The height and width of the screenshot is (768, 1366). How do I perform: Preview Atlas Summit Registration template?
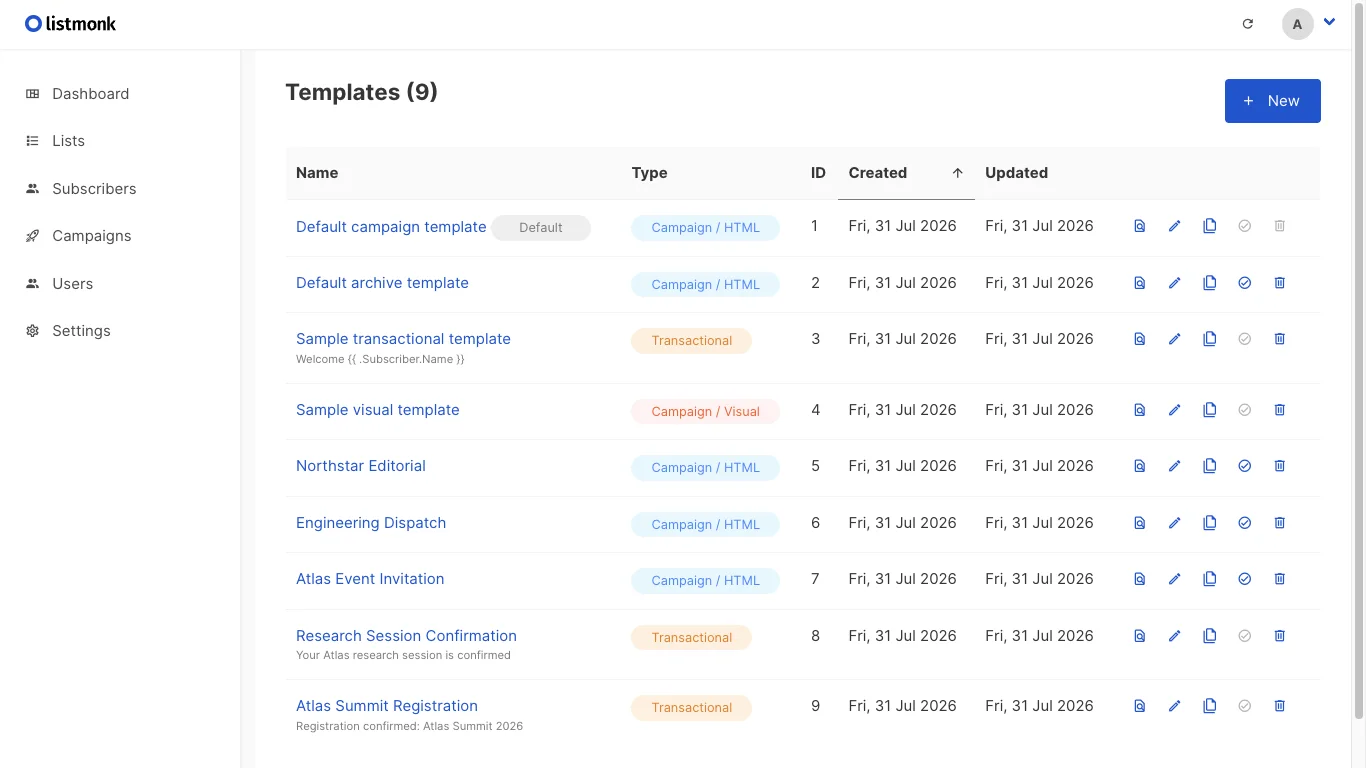click(1140, 706)
